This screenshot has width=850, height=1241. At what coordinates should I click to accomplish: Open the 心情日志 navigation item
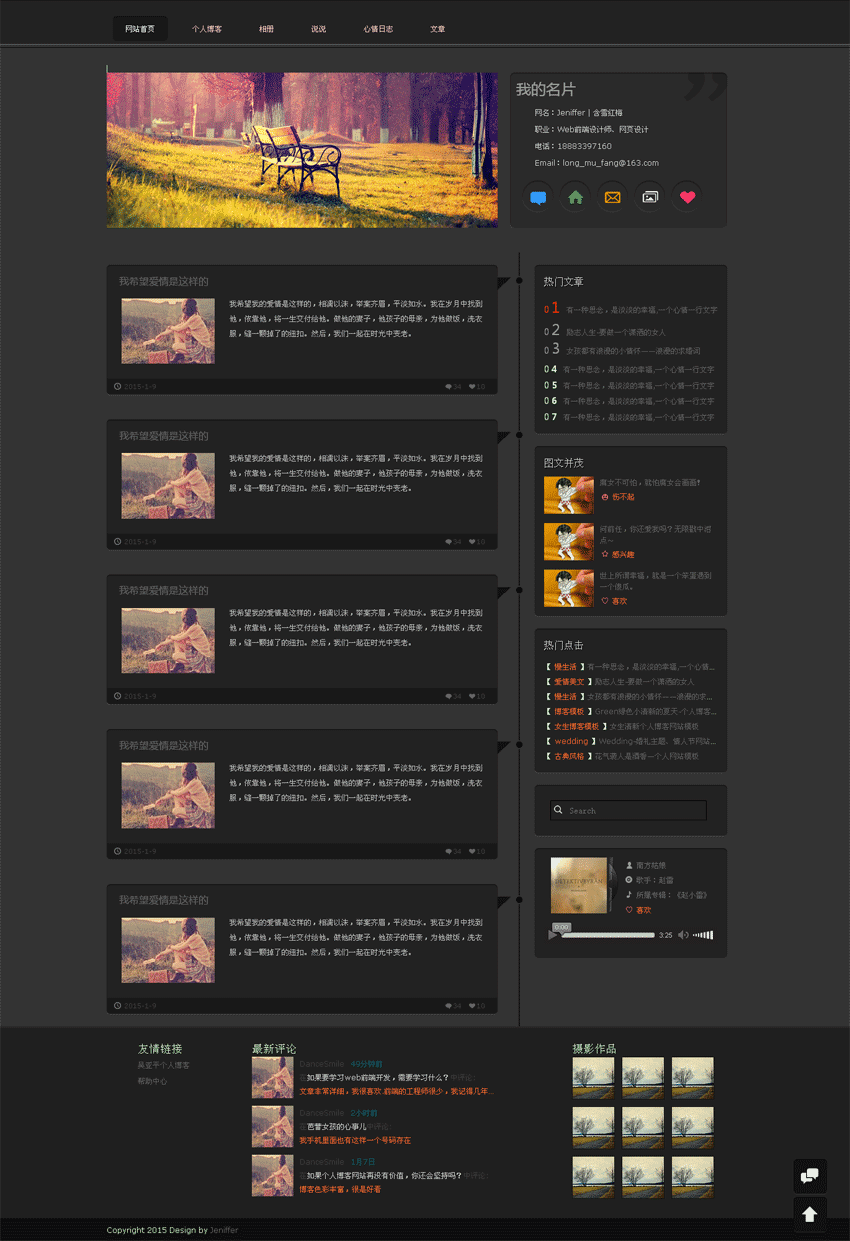[378, 29]
